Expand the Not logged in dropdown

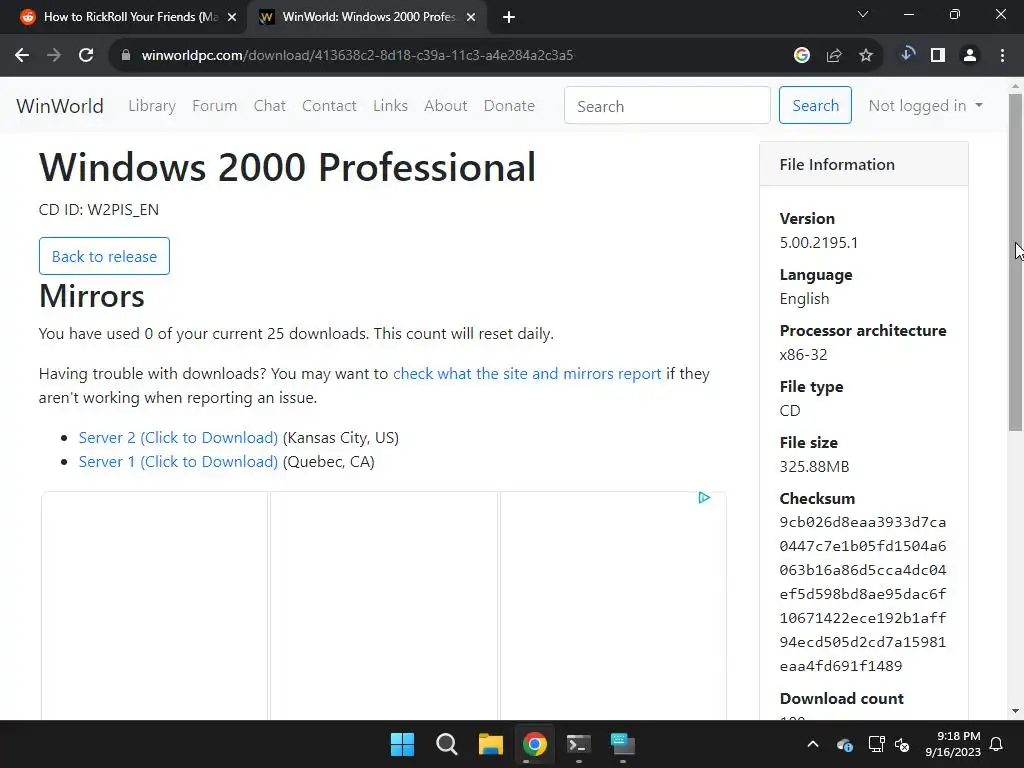click(925, 106)
